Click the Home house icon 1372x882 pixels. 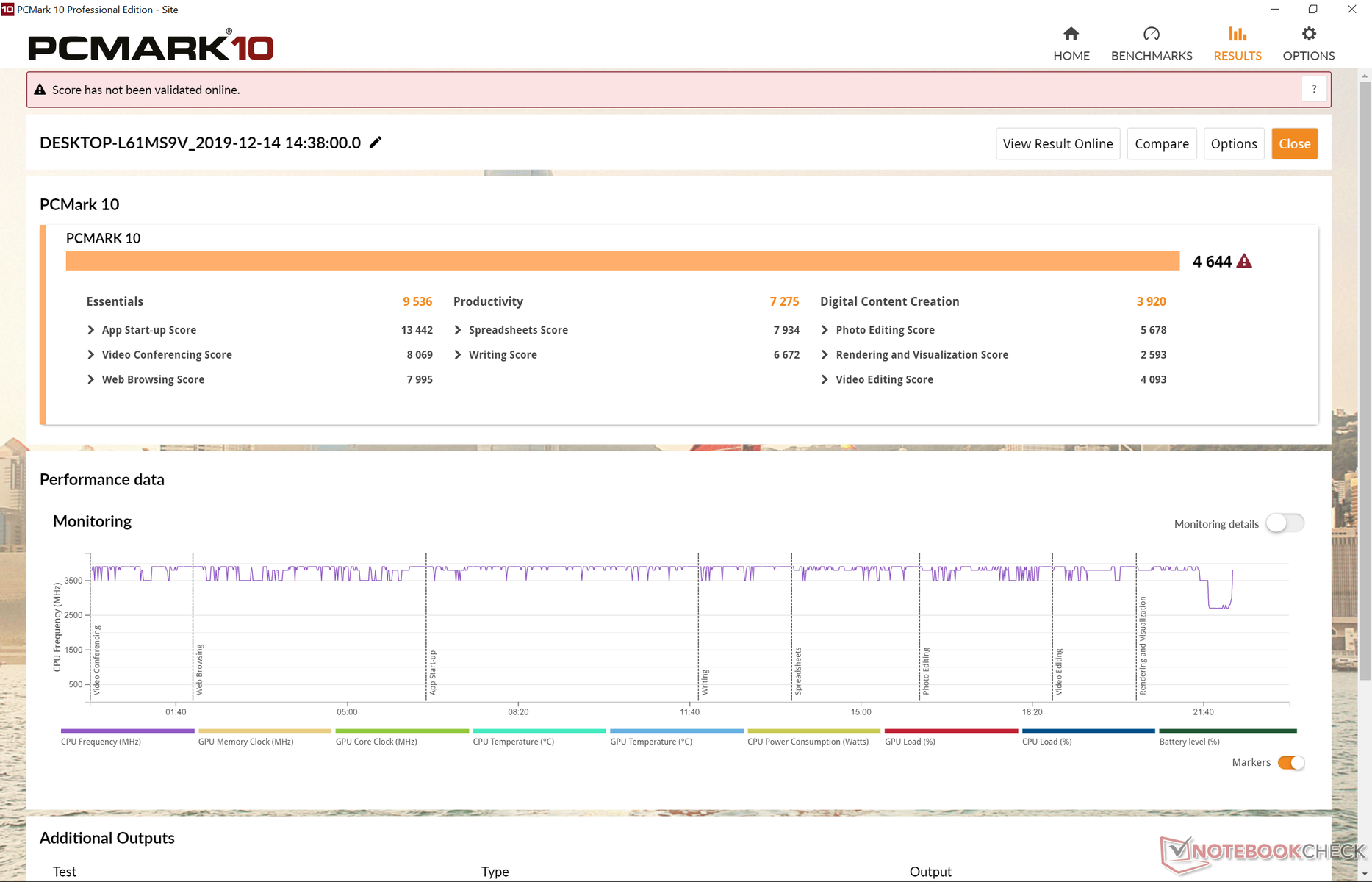pos(1071,34)
